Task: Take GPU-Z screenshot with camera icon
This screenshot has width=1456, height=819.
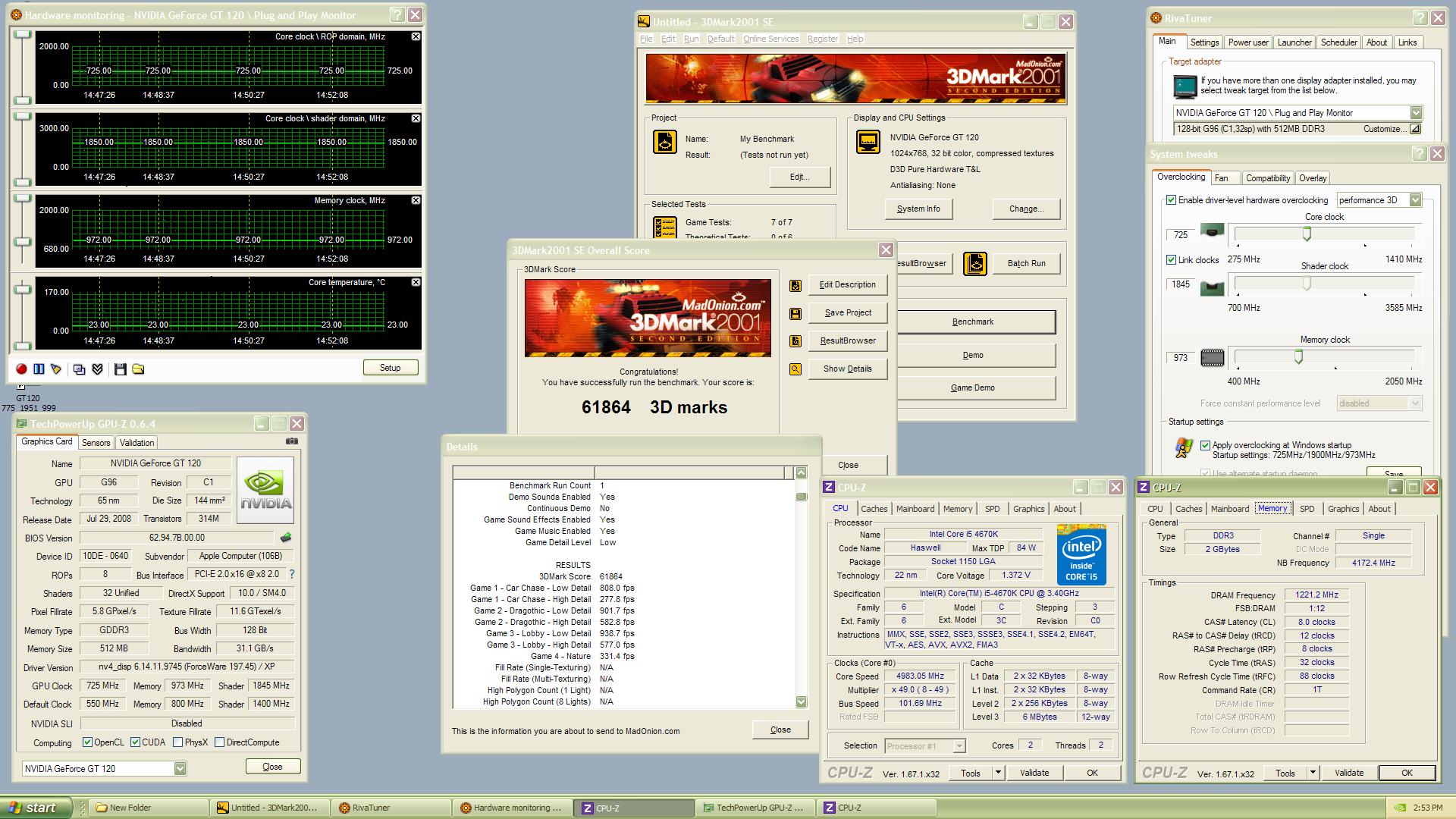Action: (292, 441)
